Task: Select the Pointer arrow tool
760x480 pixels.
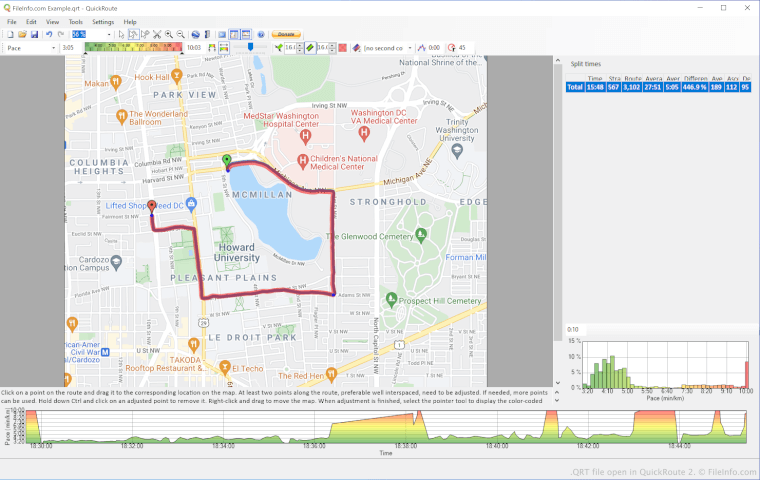Action: [x=121, y=34]
